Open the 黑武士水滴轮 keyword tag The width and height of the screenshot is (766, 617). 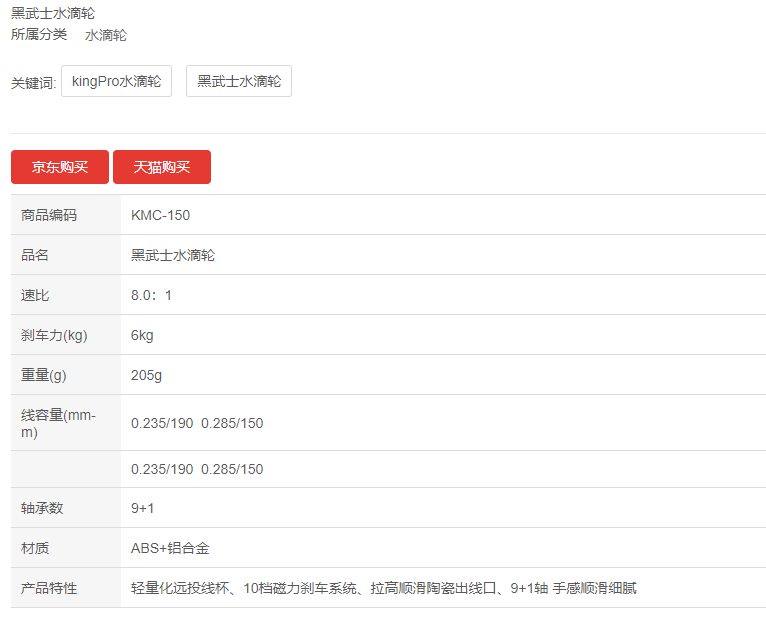tap(239, 81)
